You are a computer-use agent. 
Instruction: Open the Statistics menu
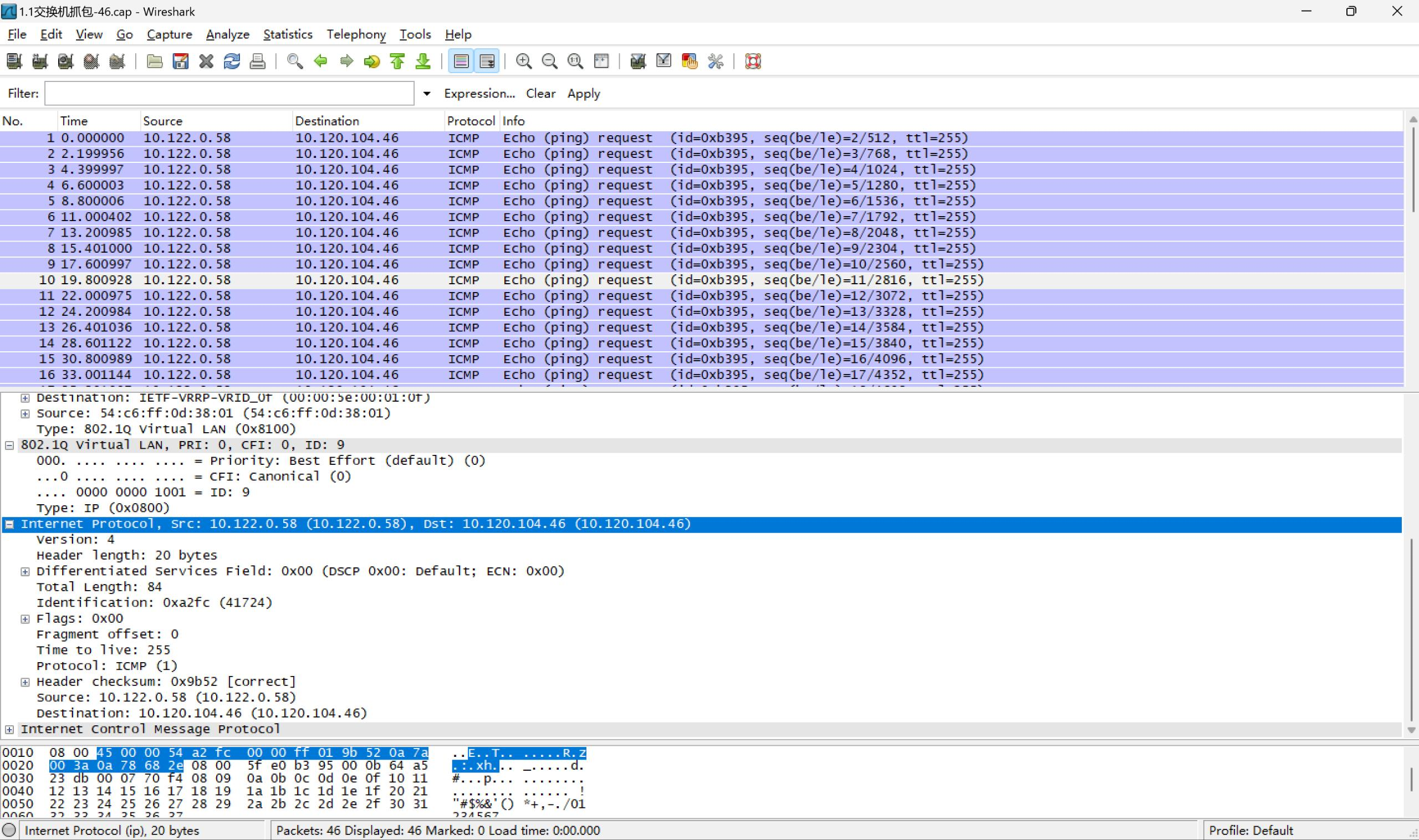click(288, 34)
